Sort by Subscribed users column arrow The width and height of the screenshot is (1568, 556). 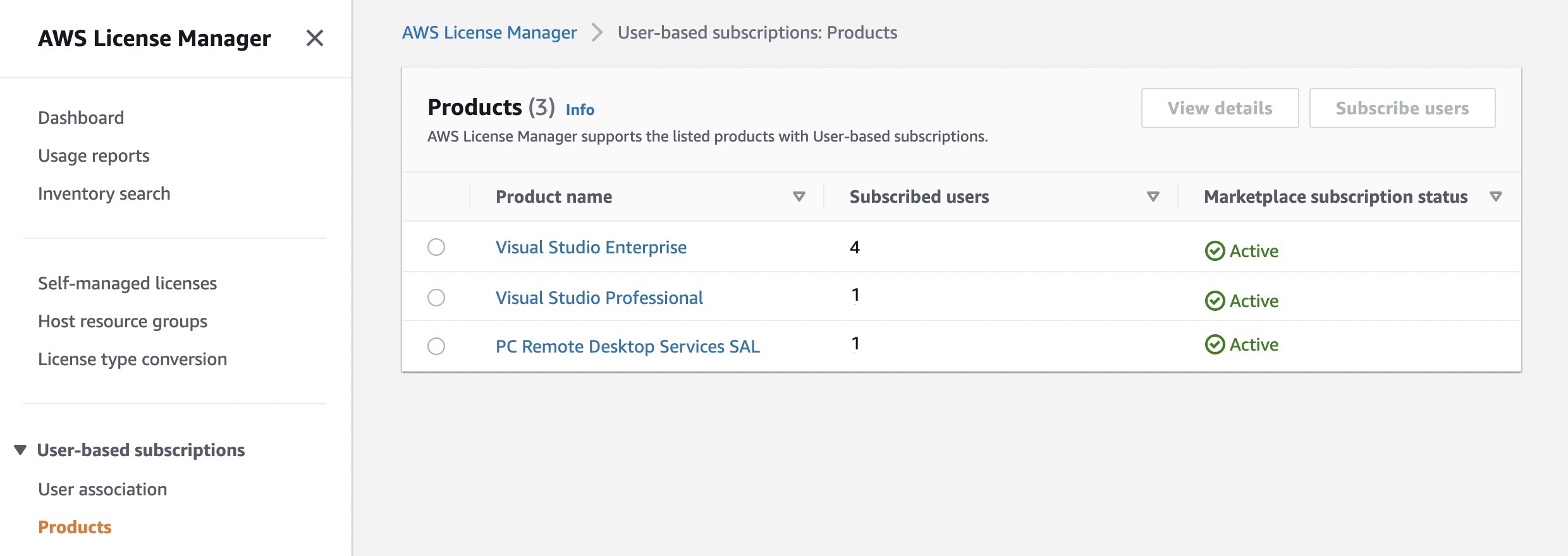pyautogui.click(x=1153, y=196)
